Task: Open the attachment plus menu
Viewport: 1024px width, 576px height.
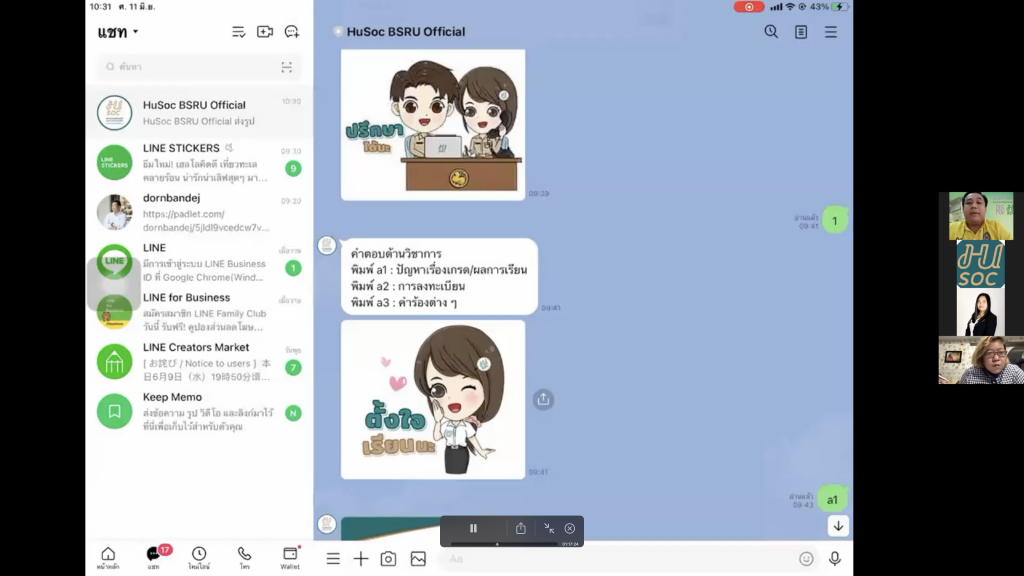Action: point(360,558)
